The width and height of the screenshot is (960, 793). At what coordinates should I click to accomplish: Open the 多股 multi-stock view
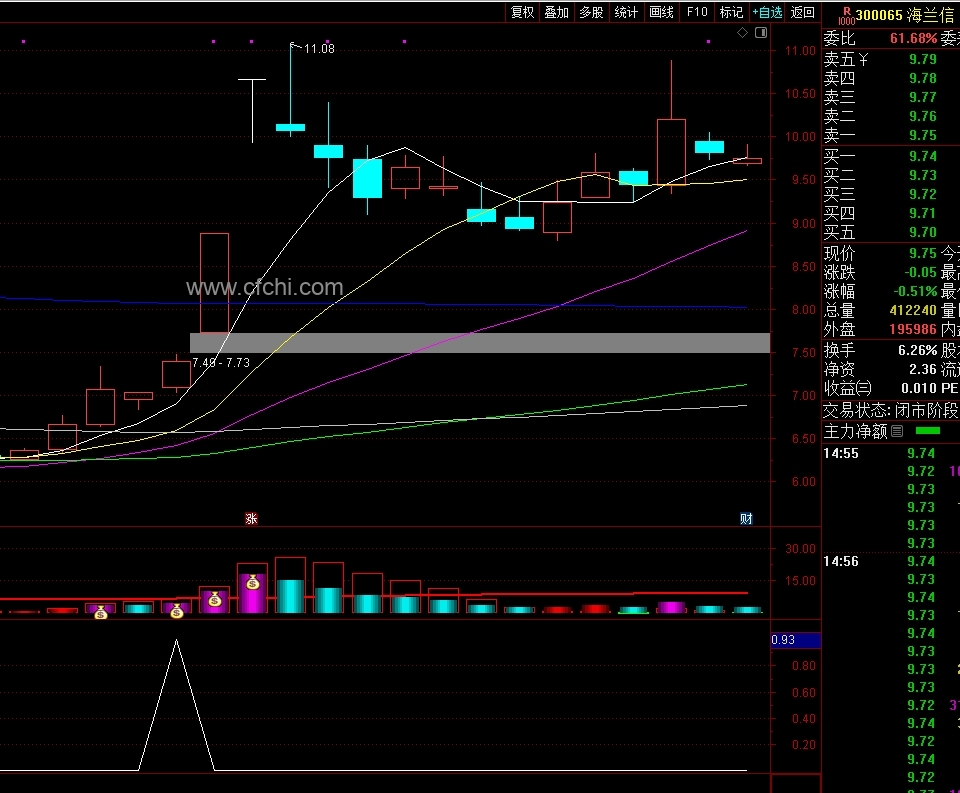click(591, 12)
